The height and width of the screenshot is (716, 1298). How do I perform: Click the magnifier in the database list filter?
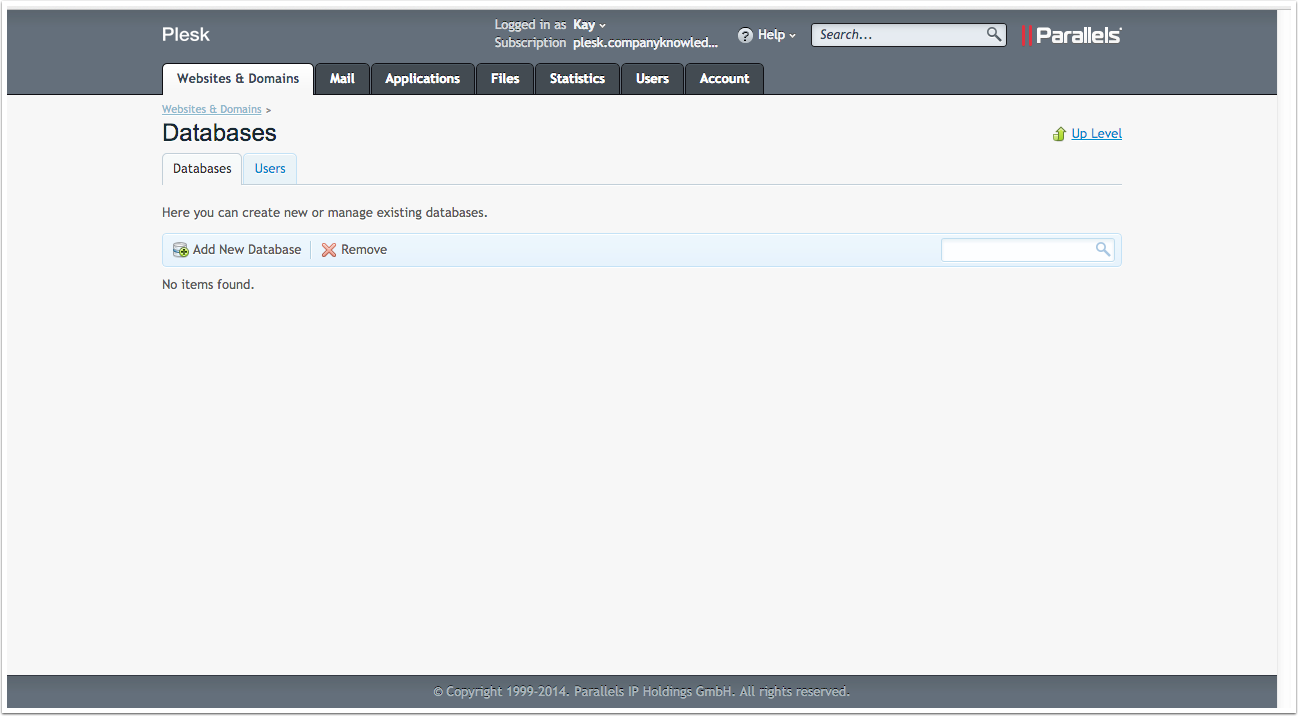click(1103, 249)
